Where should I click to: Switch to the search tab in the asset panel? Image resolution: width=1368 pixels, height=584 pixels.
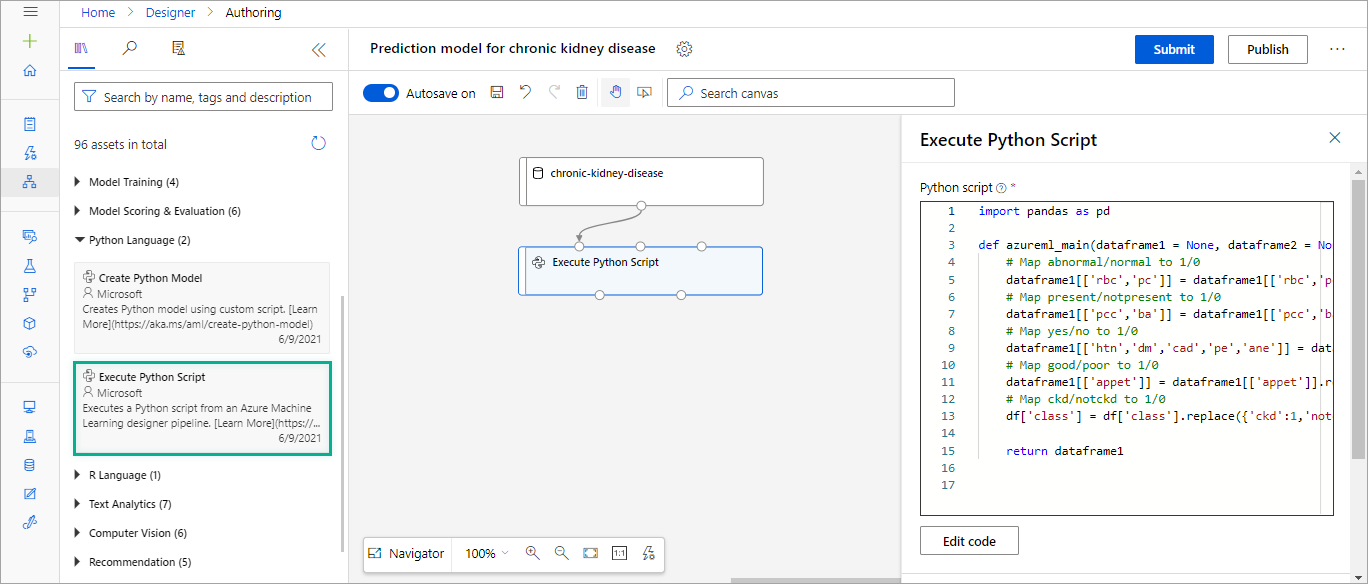[129, 47]
